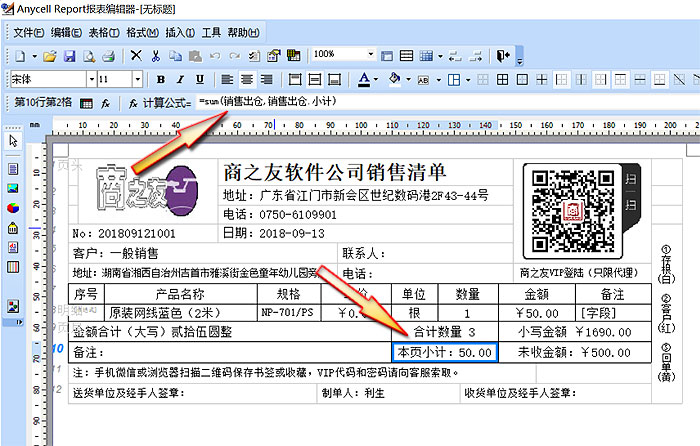The height and width of the screenshot is (446, 700).
Task: Click the fx function icon beside cell name
Action: coord(106,104)
